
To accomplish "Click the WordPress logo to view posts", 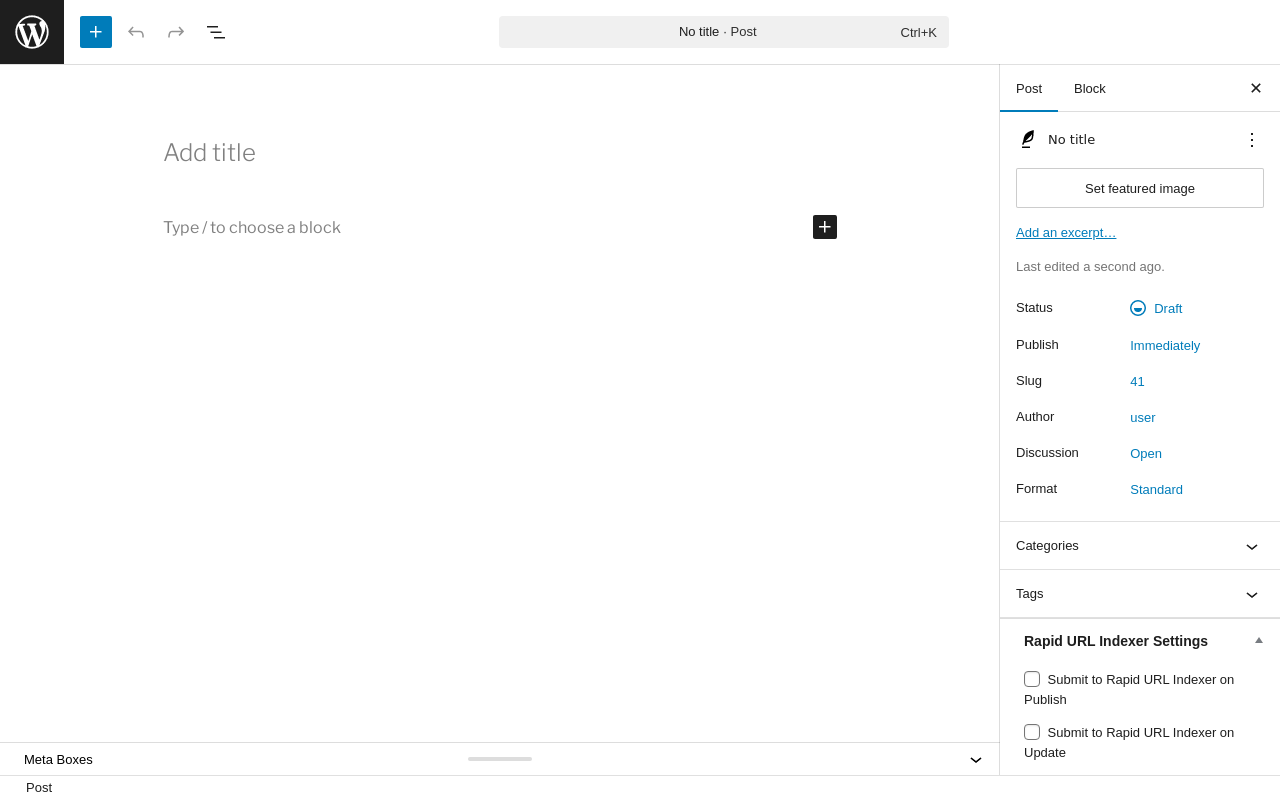I will click(x=32, y=32).
